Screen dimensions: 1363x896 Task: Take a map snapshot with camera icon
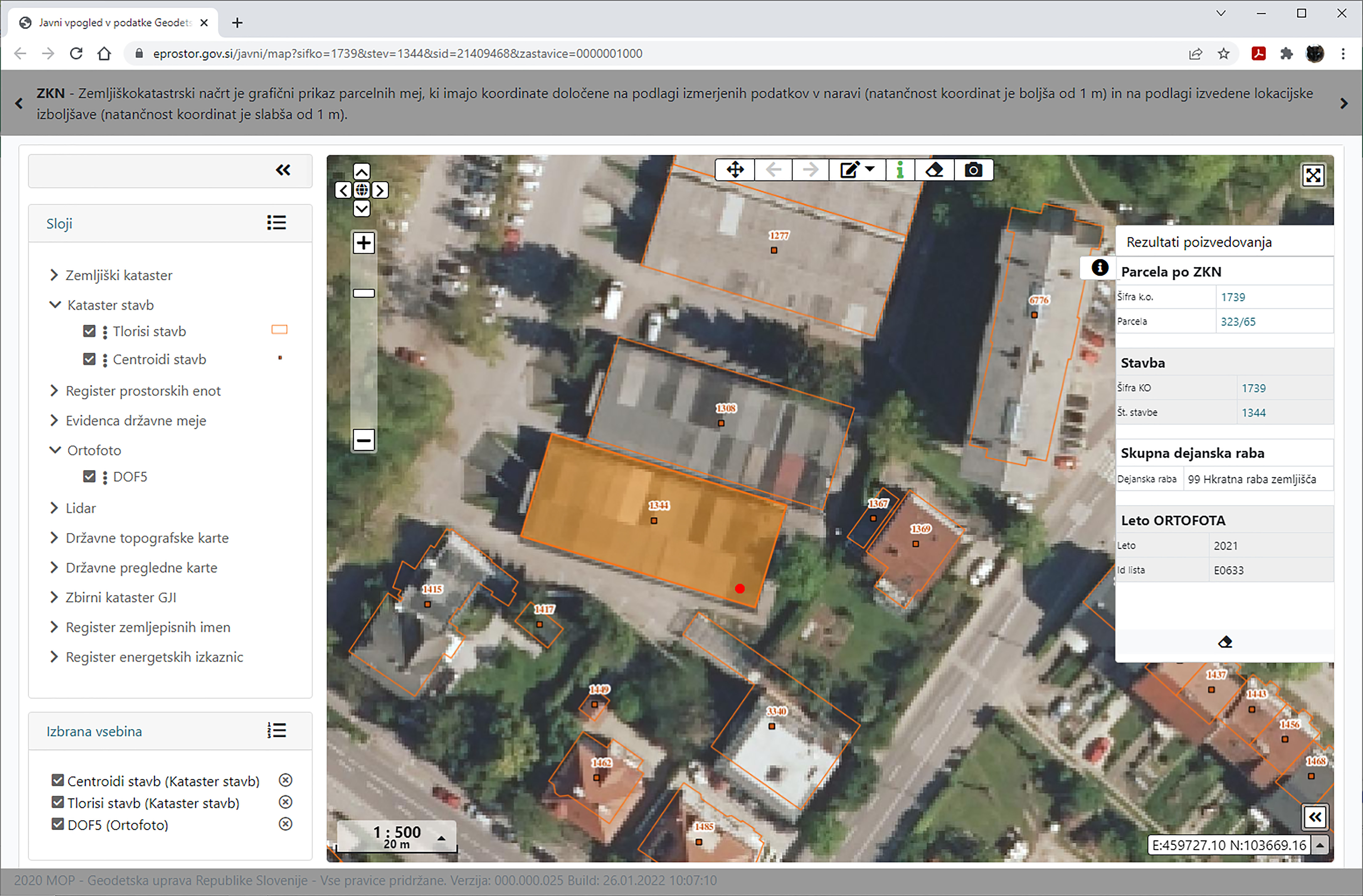point(973,170)
